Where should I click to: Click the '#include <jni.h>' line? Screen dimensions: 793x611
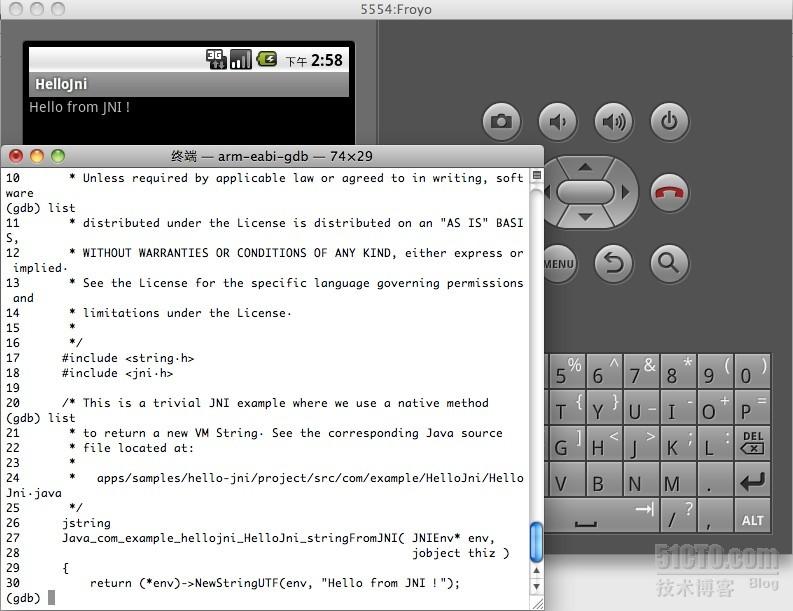[x=117, y=373]
